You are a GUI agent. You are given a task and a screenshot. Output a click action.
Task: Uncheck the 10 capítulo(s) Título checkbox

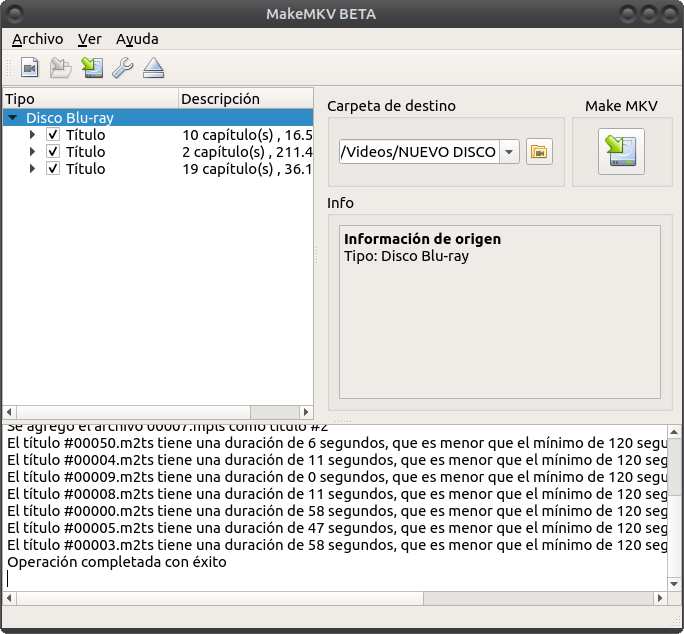[53, 134]
